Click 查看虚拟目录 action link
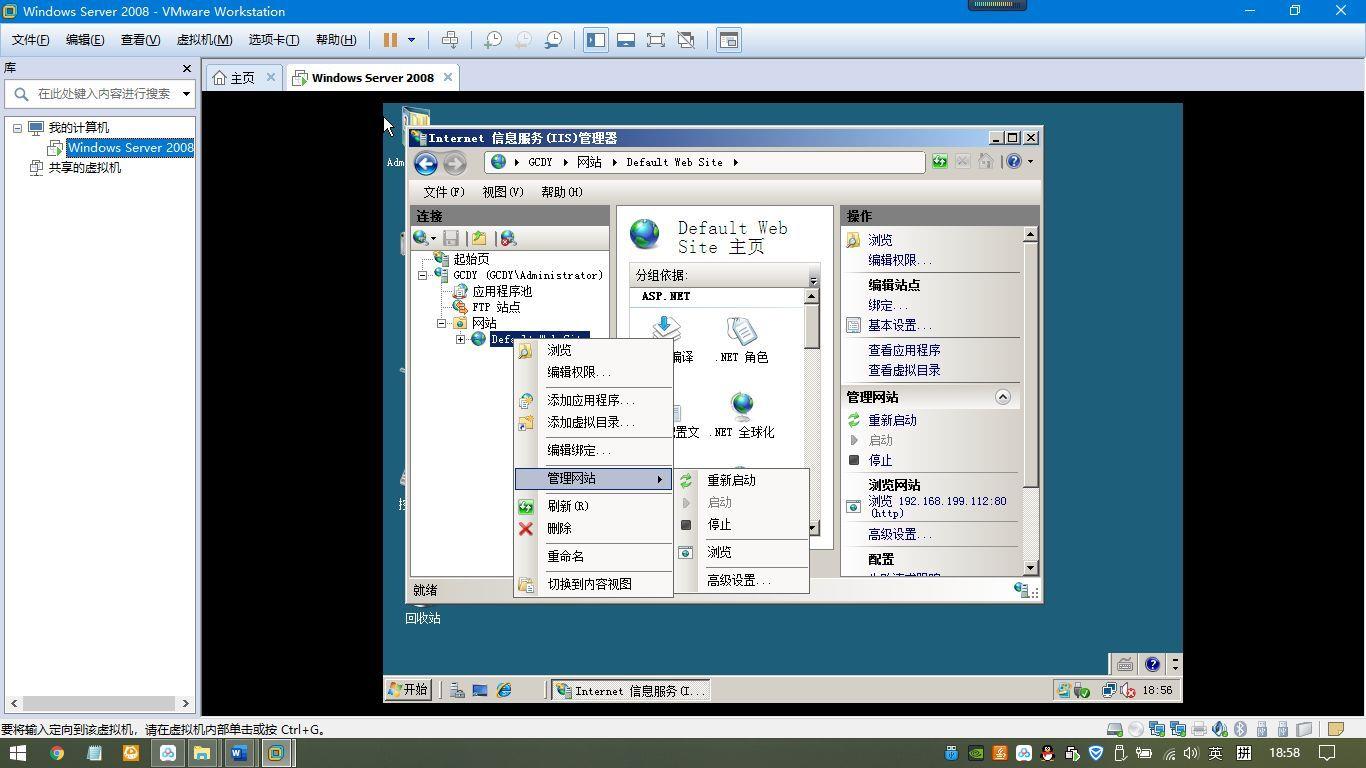1366x768 pixels. tap(904, 370)
